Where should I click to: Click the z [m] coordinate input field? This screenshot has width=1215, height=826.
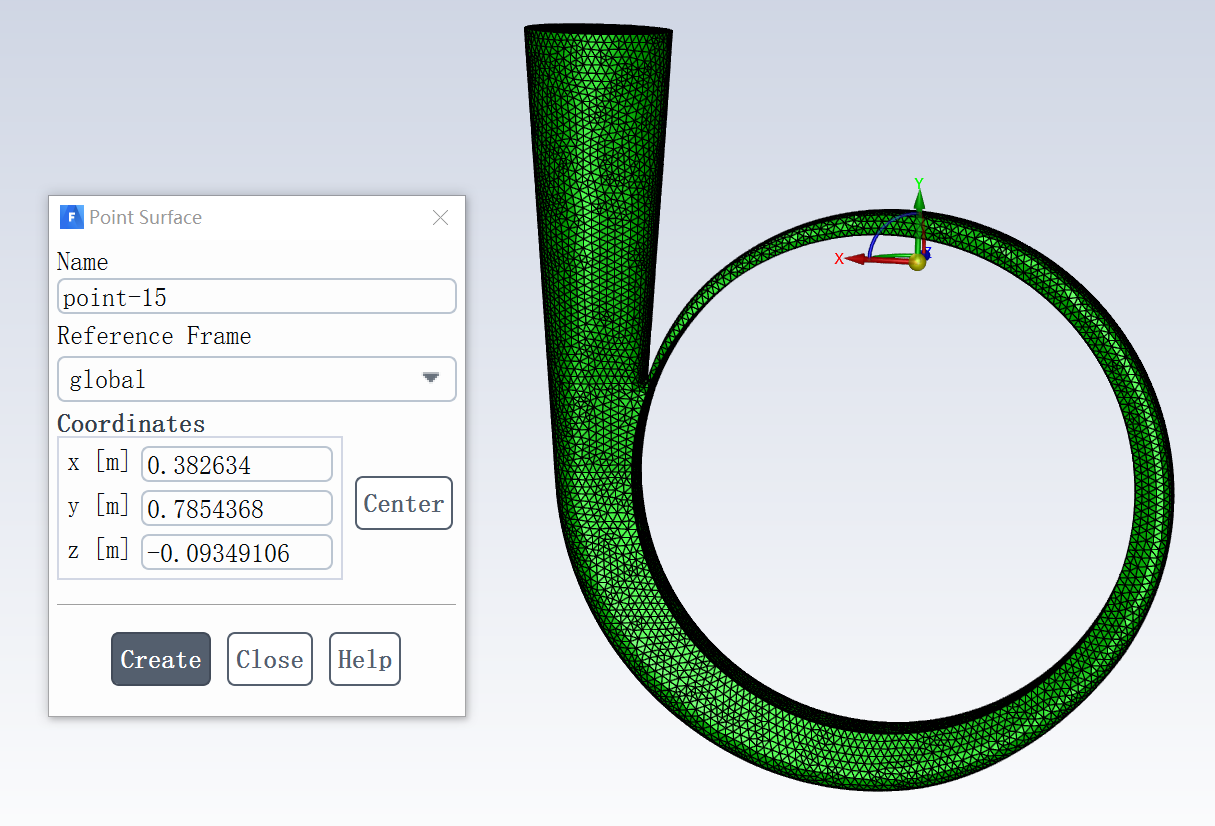(236, 552)
